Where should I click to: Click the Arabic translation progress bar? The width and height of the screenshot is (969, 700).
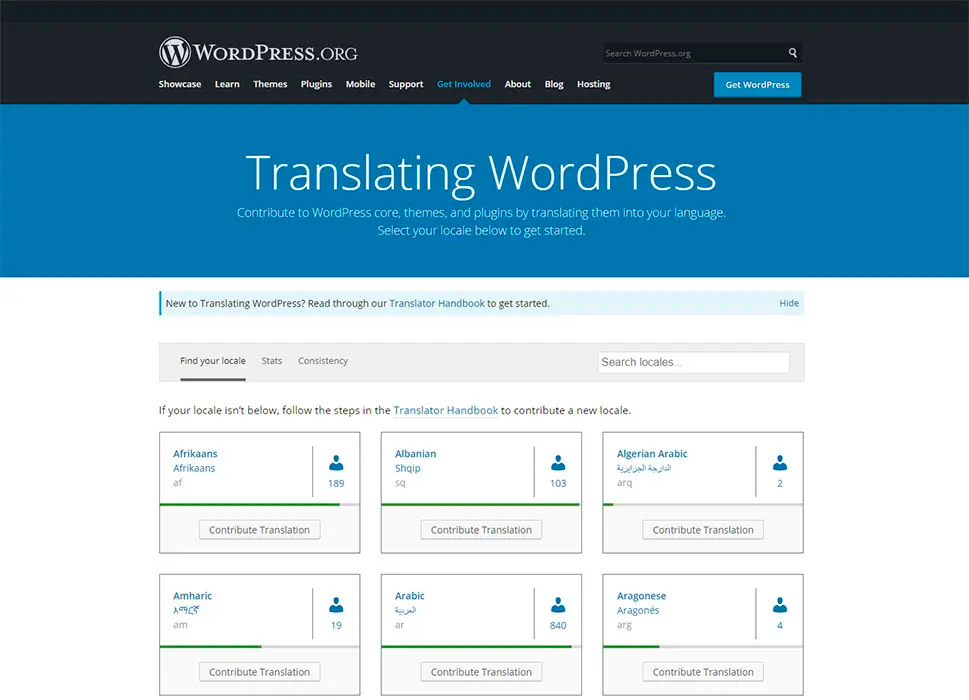coord(481,647)
